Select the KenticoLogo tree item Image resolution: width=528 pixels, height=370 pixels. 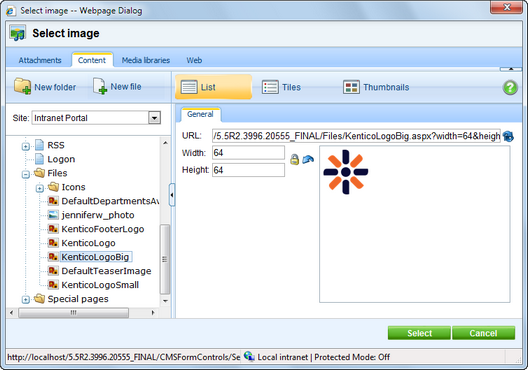coord(88,243)
